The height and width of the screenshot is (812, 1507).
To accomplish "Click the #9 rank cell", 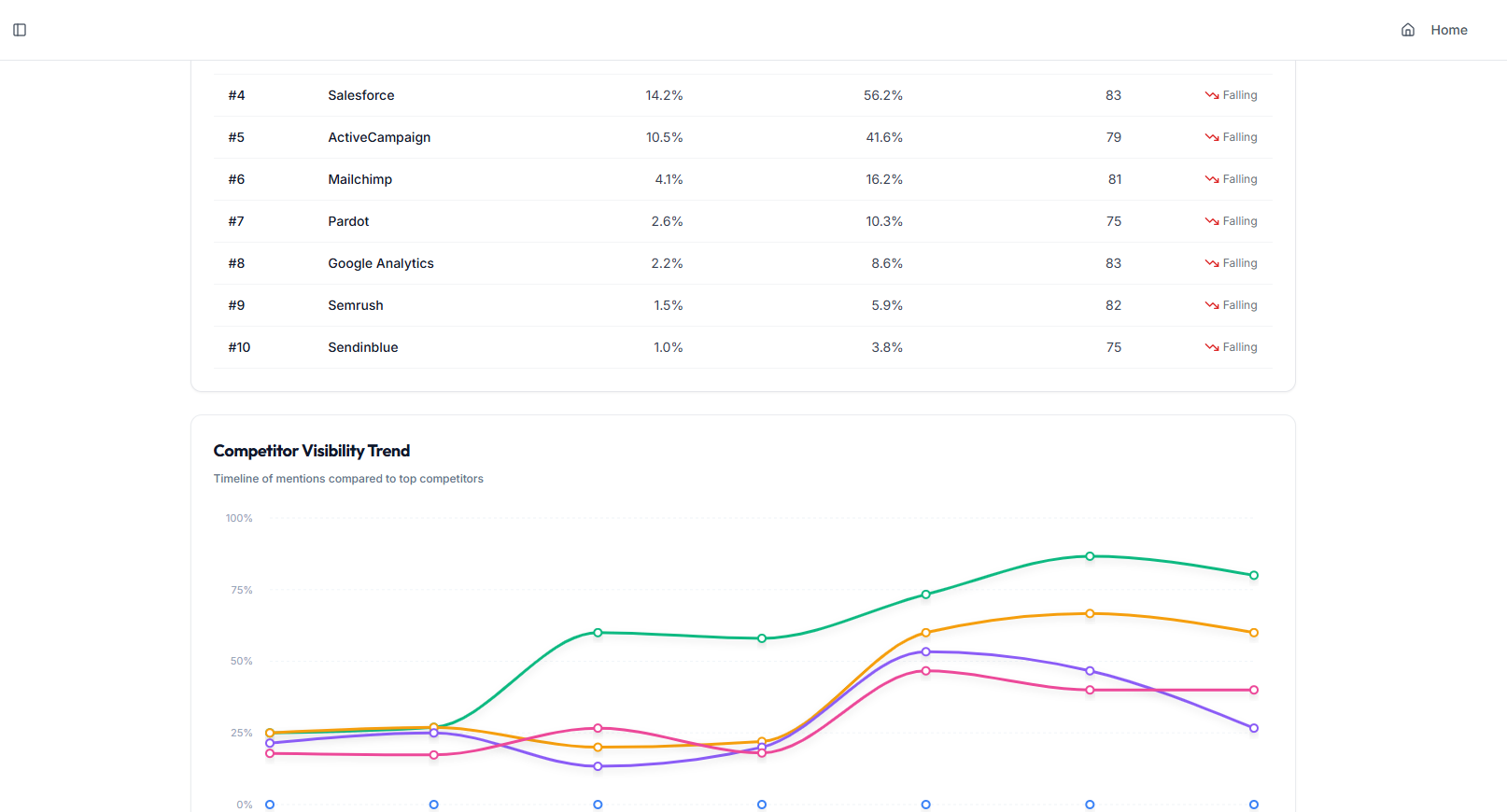I will pyautogui.click(x=236, y=305).
